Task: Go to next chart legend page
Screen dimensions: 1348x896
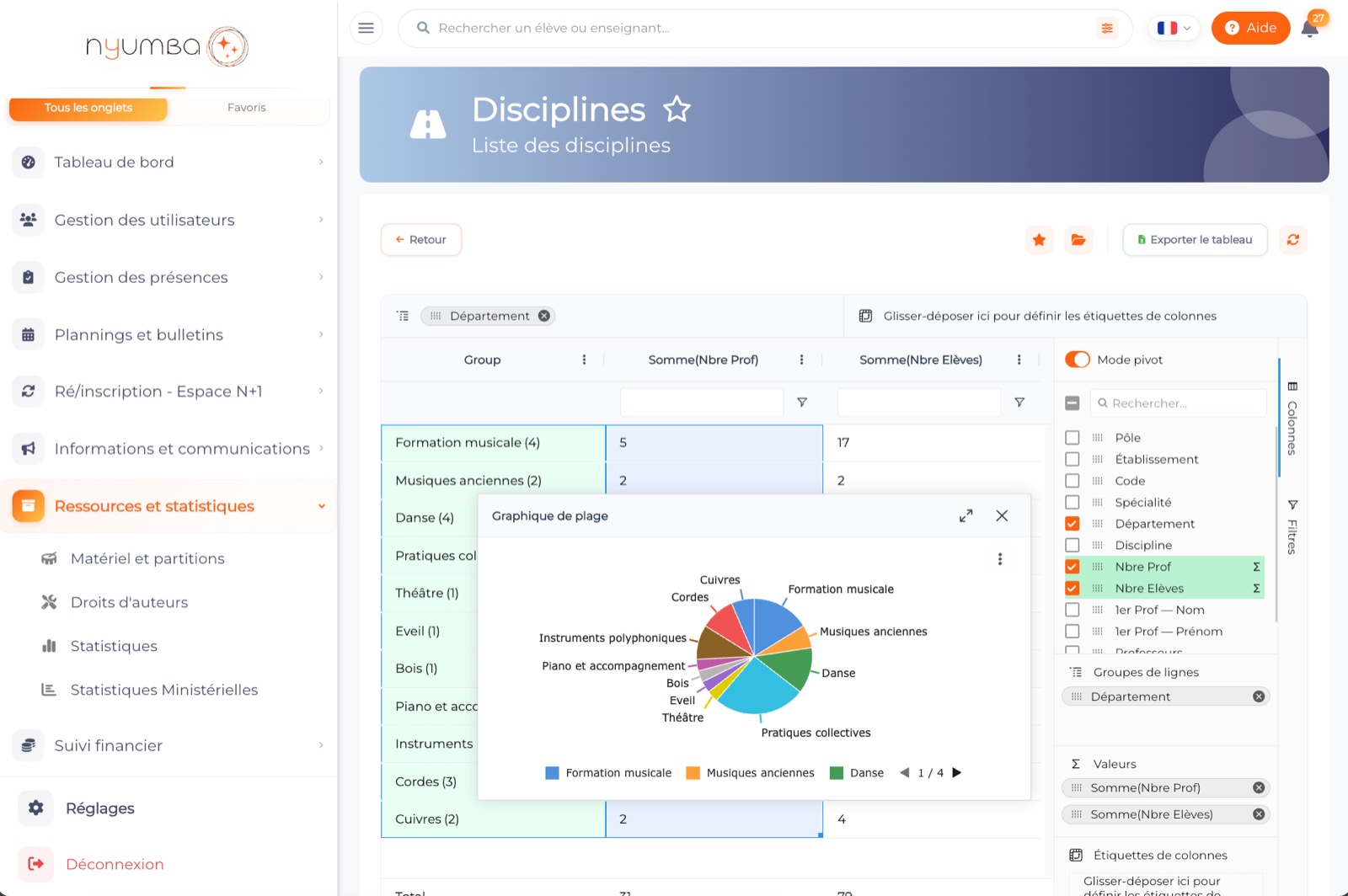Action: [x=956, y=772]
